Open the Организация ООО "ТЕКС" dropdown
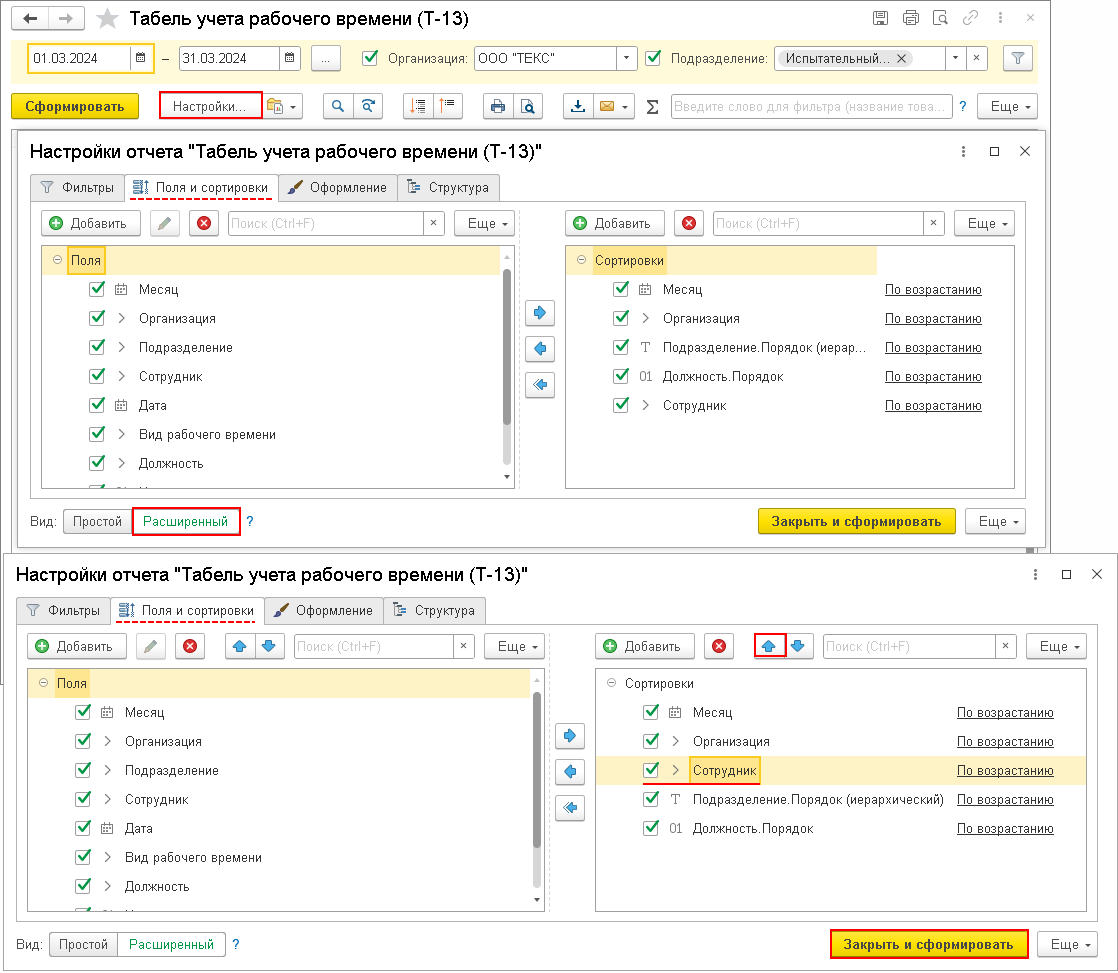The height and width of the screenshot is (973, 1118). tap(626, 58)
